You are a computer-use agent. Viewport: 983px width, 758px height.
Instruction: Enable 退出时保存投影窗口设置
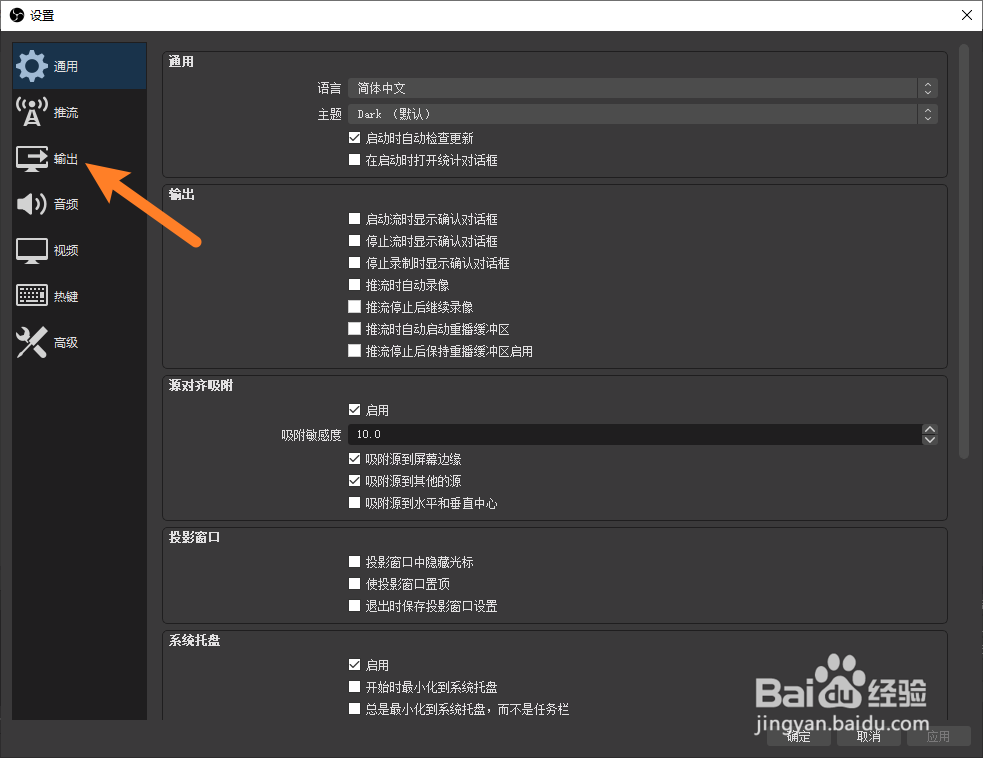click(x=354, y=606)
